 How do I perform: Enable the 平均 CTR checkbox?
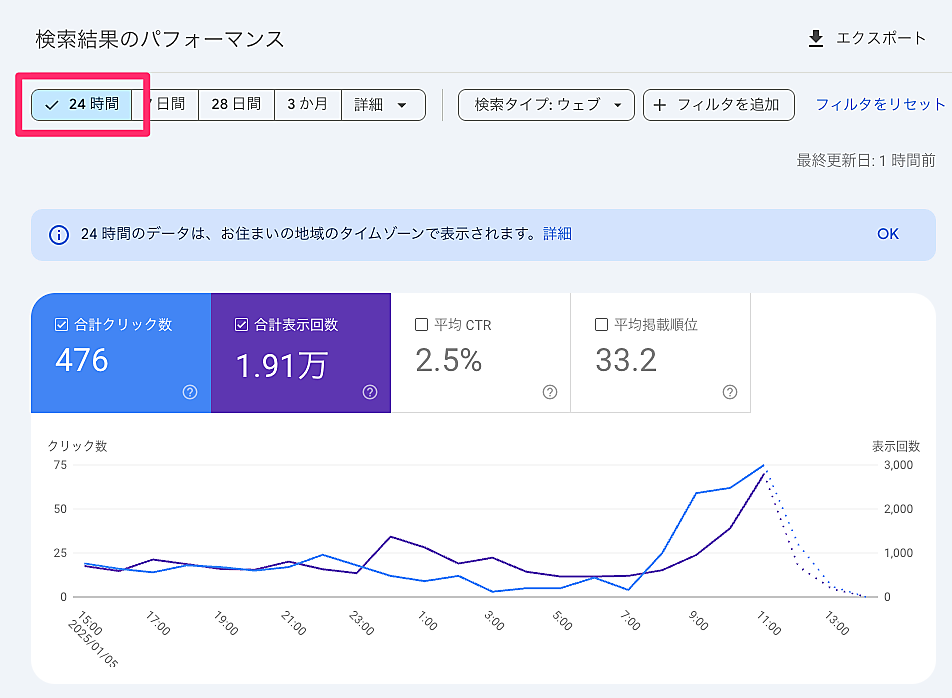coord(421,325)
